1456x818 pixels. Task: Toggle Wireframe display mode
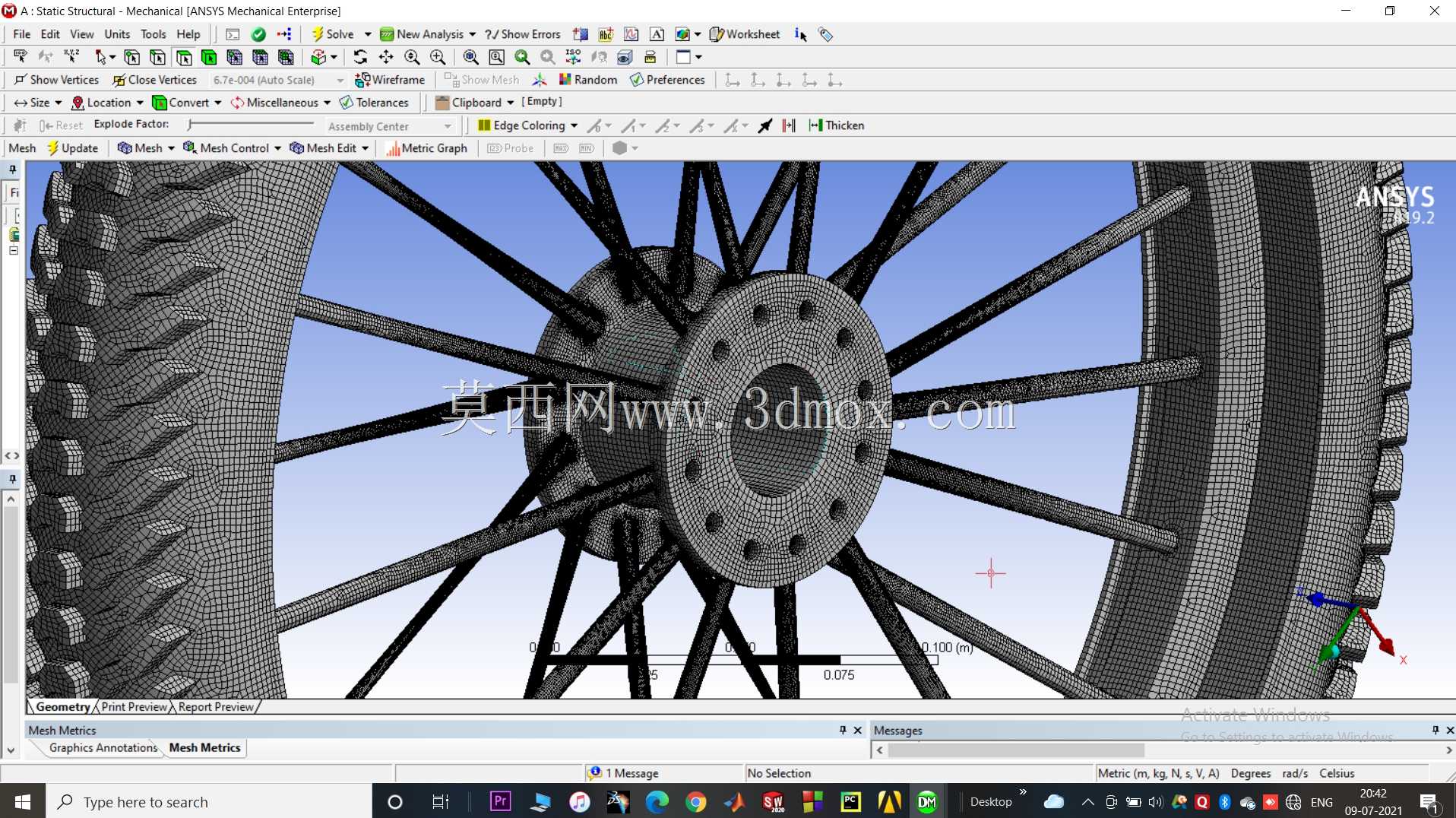point(390,80)
